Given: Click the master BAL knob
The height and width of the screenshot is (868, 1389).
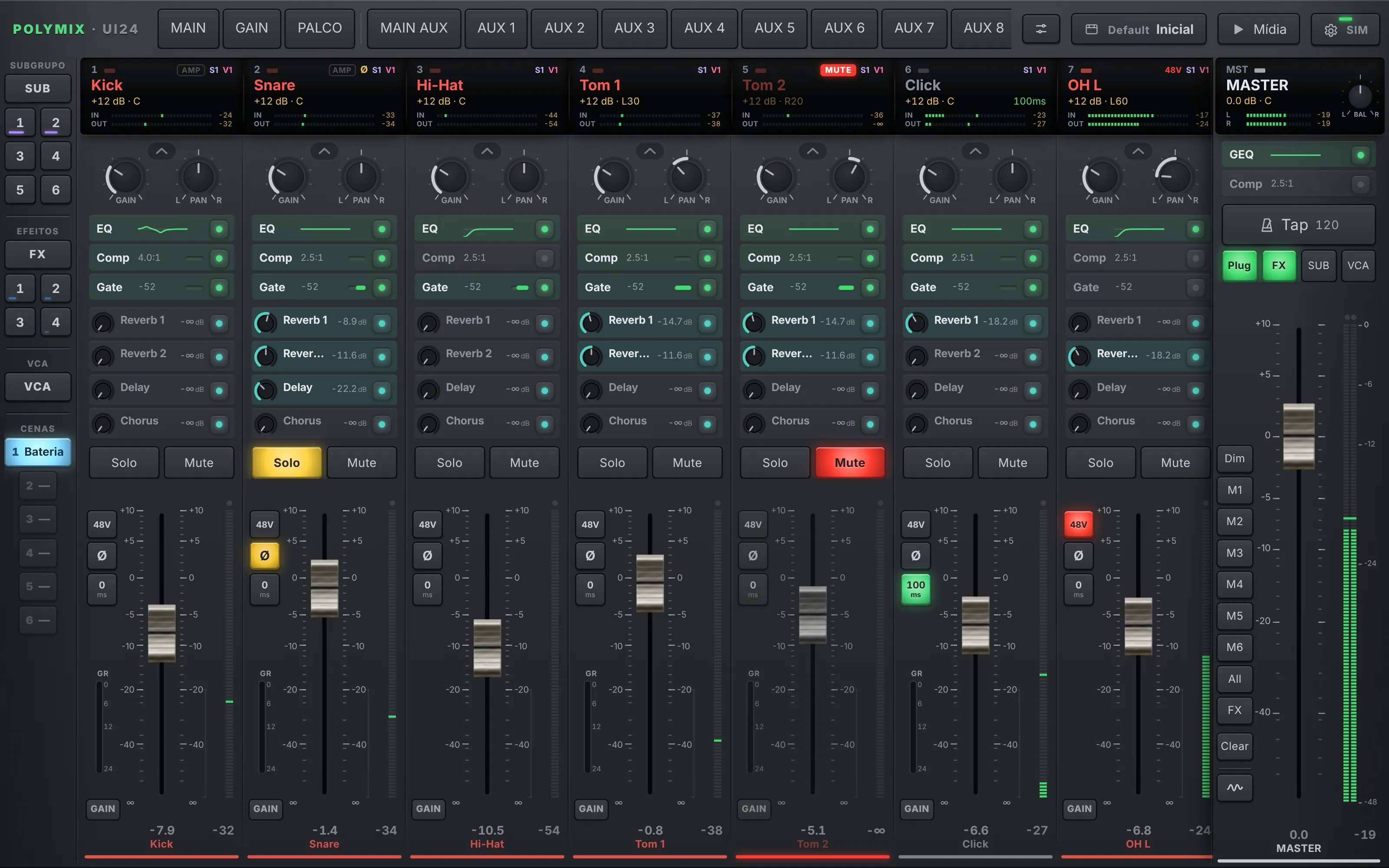Looking at the screenshot, I should coord(1360,96).
